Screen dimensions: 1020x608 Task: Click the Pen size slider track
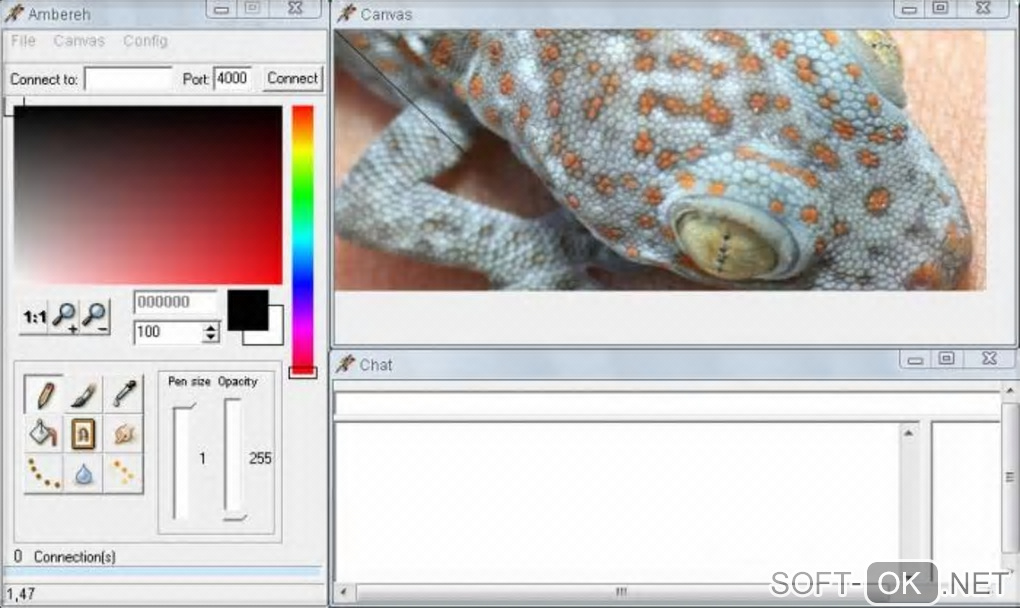[181, 462]
